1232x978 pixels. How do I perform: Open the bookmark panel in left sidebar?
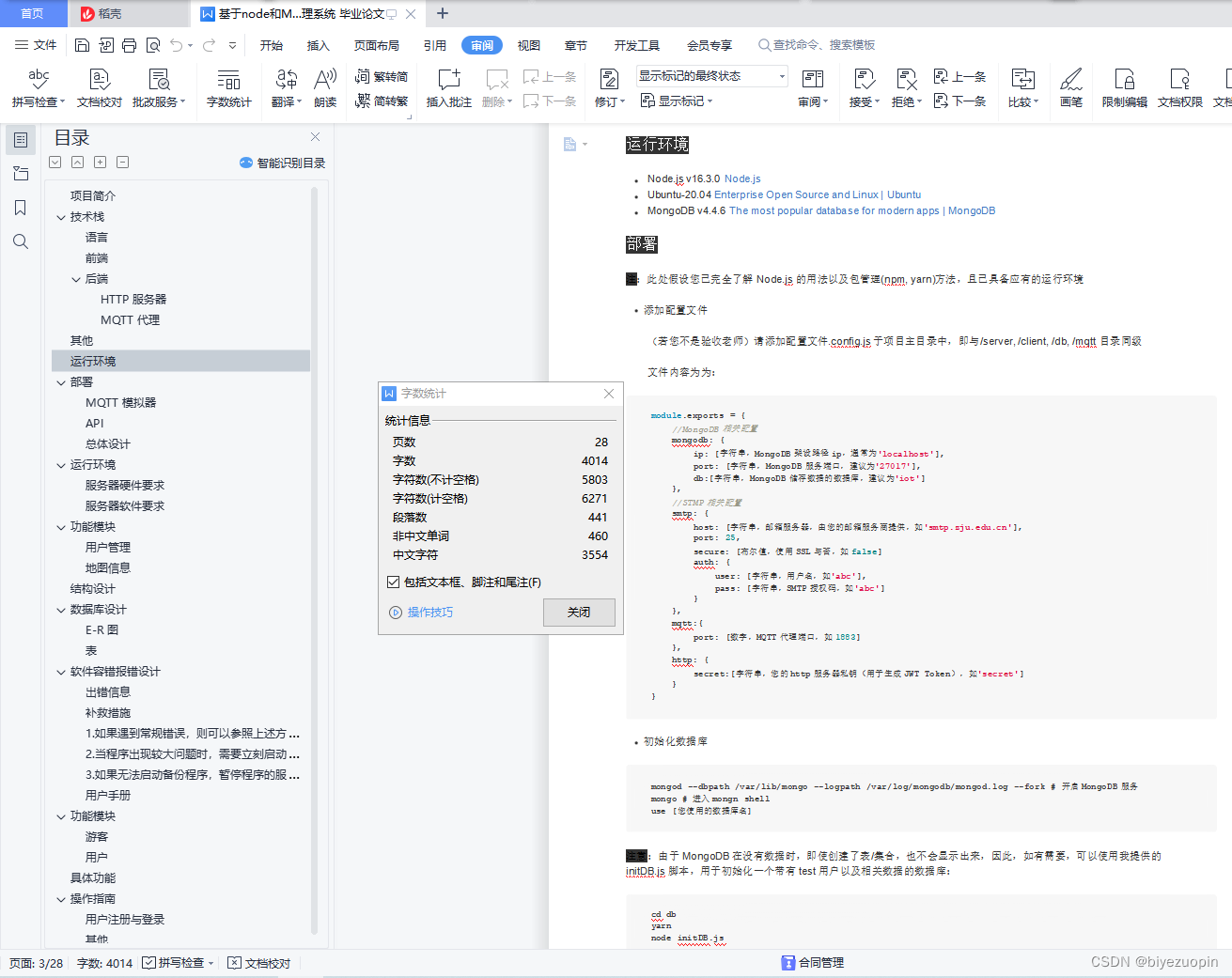(21, 208)
